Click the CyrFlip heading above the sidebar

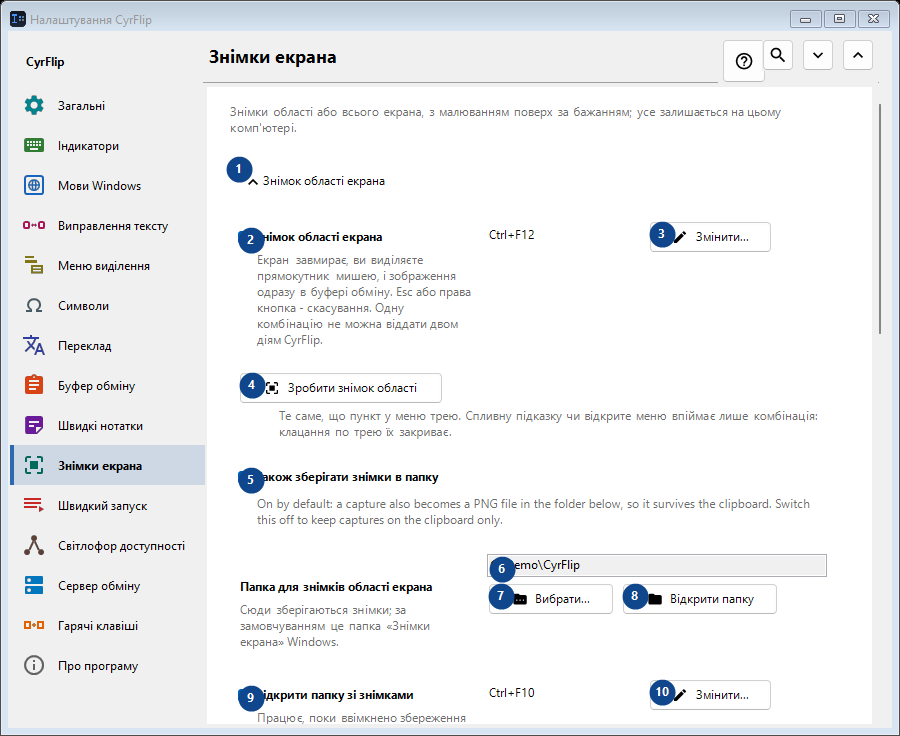(x=45, y=62)
